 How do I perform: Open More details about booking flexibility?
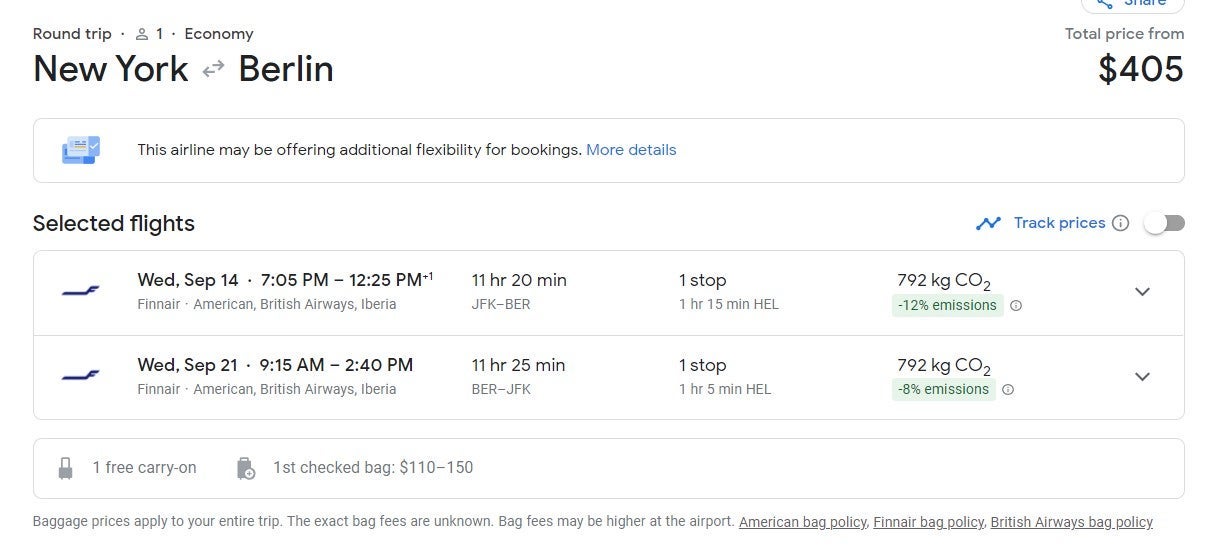631,150
